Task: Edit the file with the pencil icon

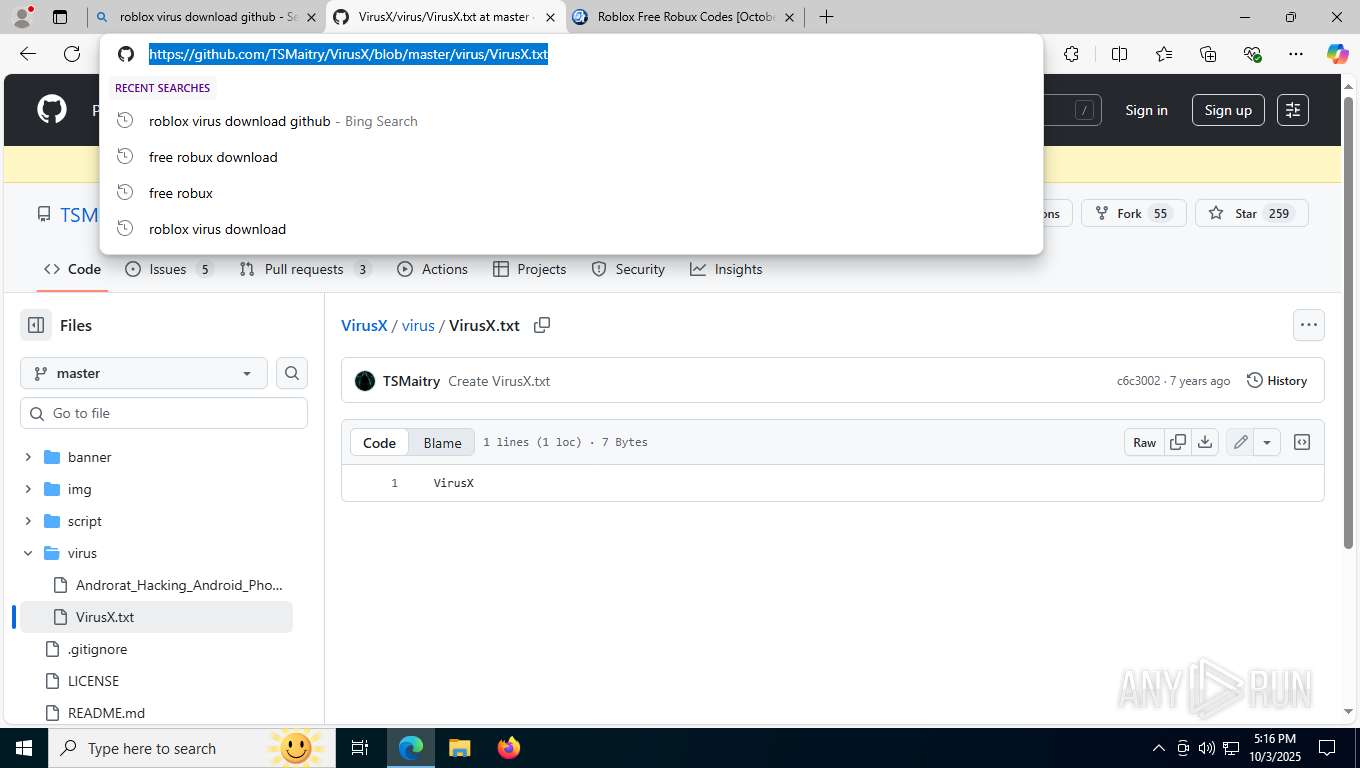Action: click(x=1240, y=442)
